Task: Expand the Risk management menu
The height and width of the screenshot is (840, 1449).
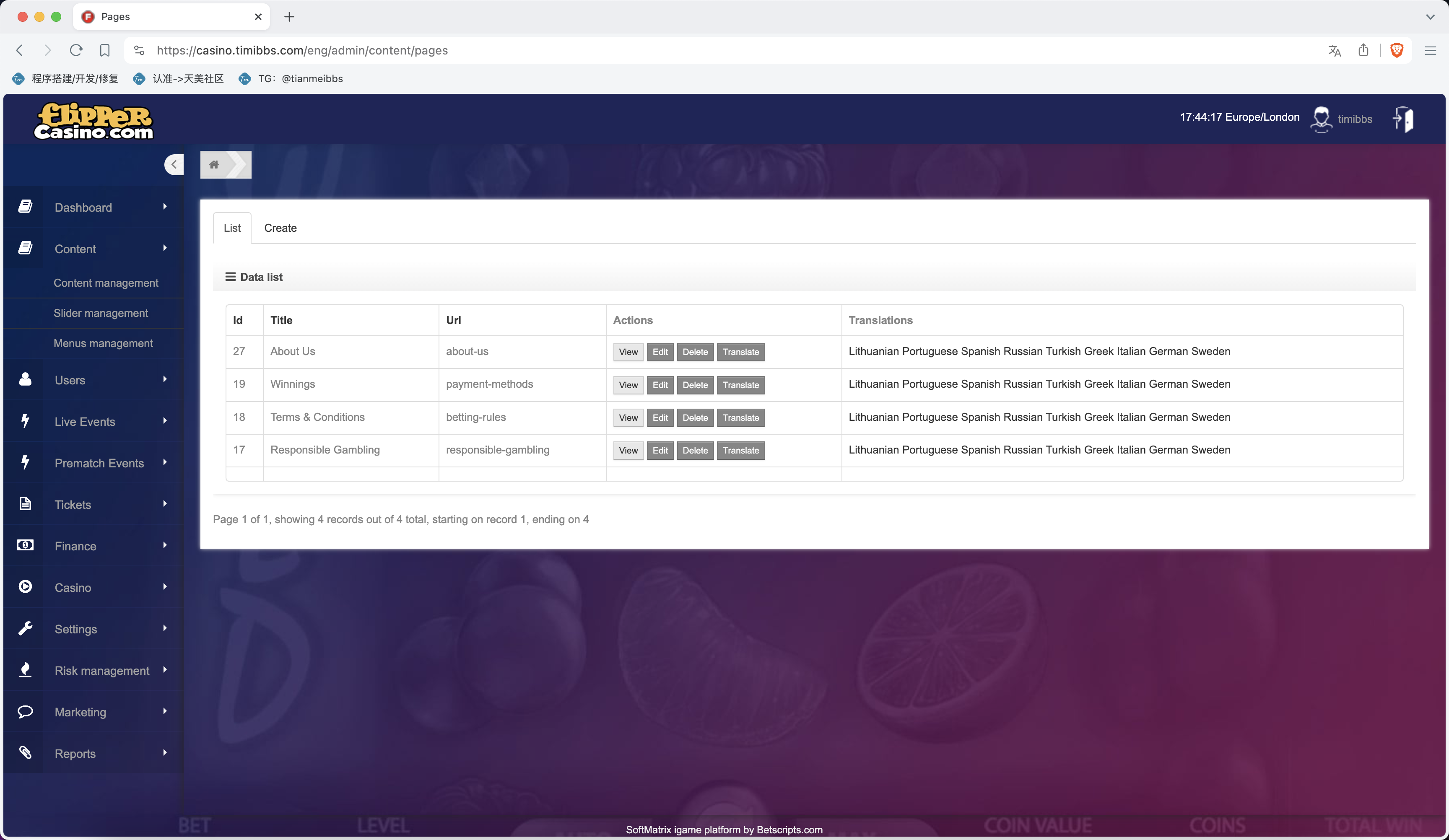Action: point(164,669)
